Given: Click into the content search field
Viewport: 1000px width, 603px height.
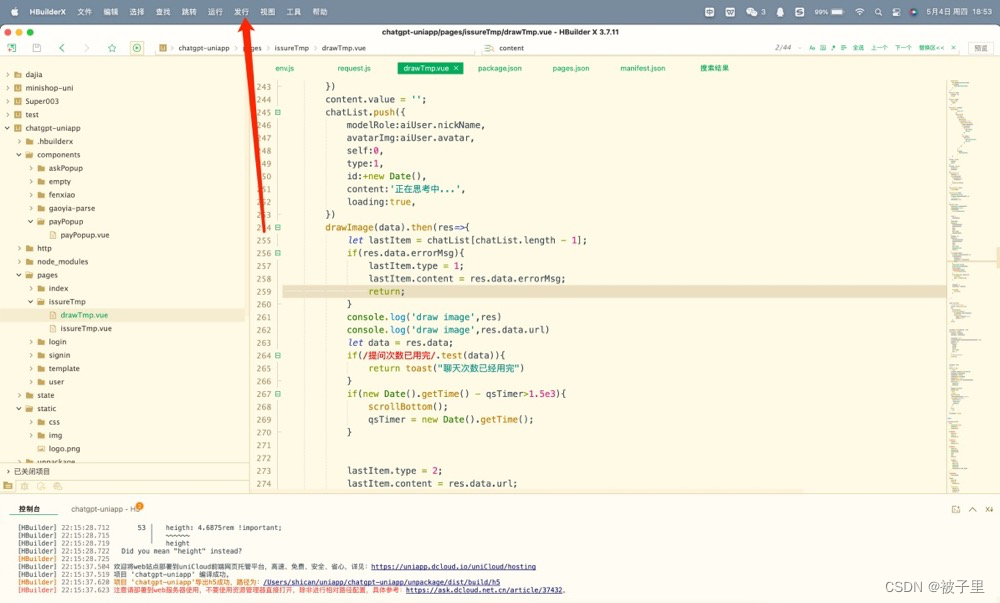Looking at the screenshot, I should click(631, 48).
